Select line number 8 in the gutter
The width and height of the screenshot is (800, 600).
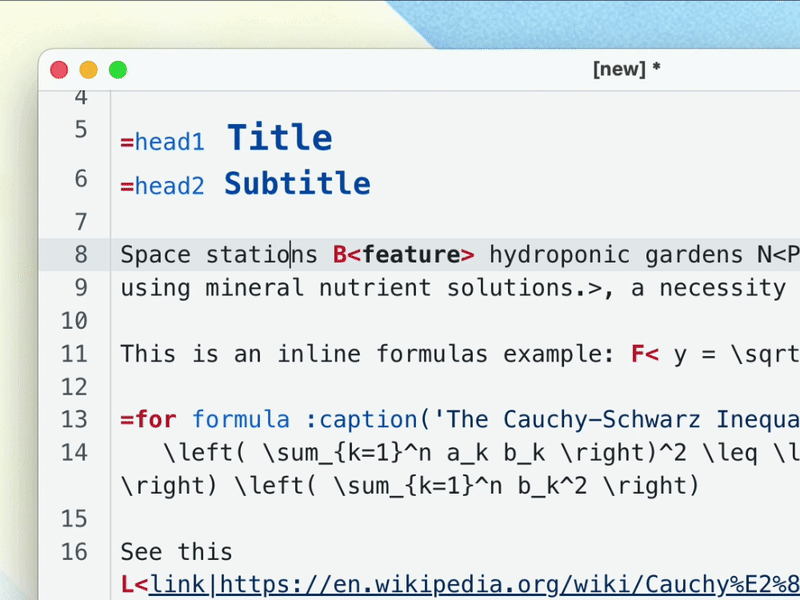tap(80, 255)
